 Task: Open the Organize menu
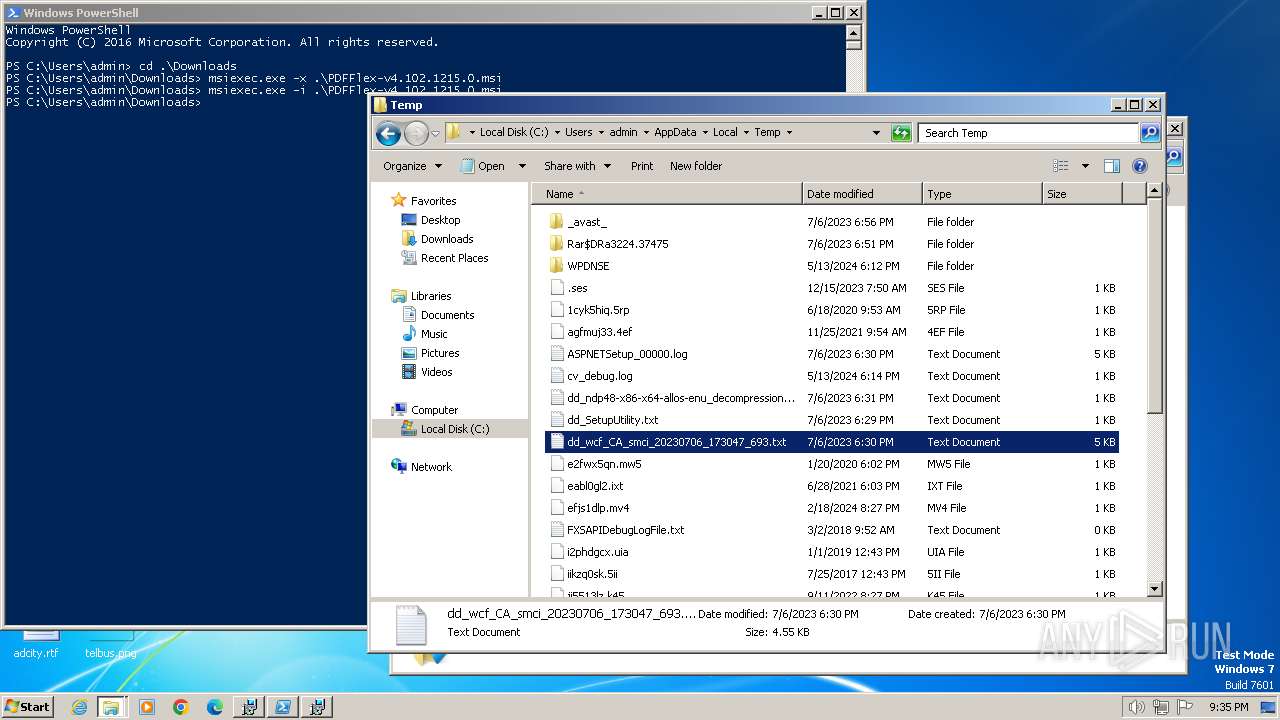coord(412,166)
